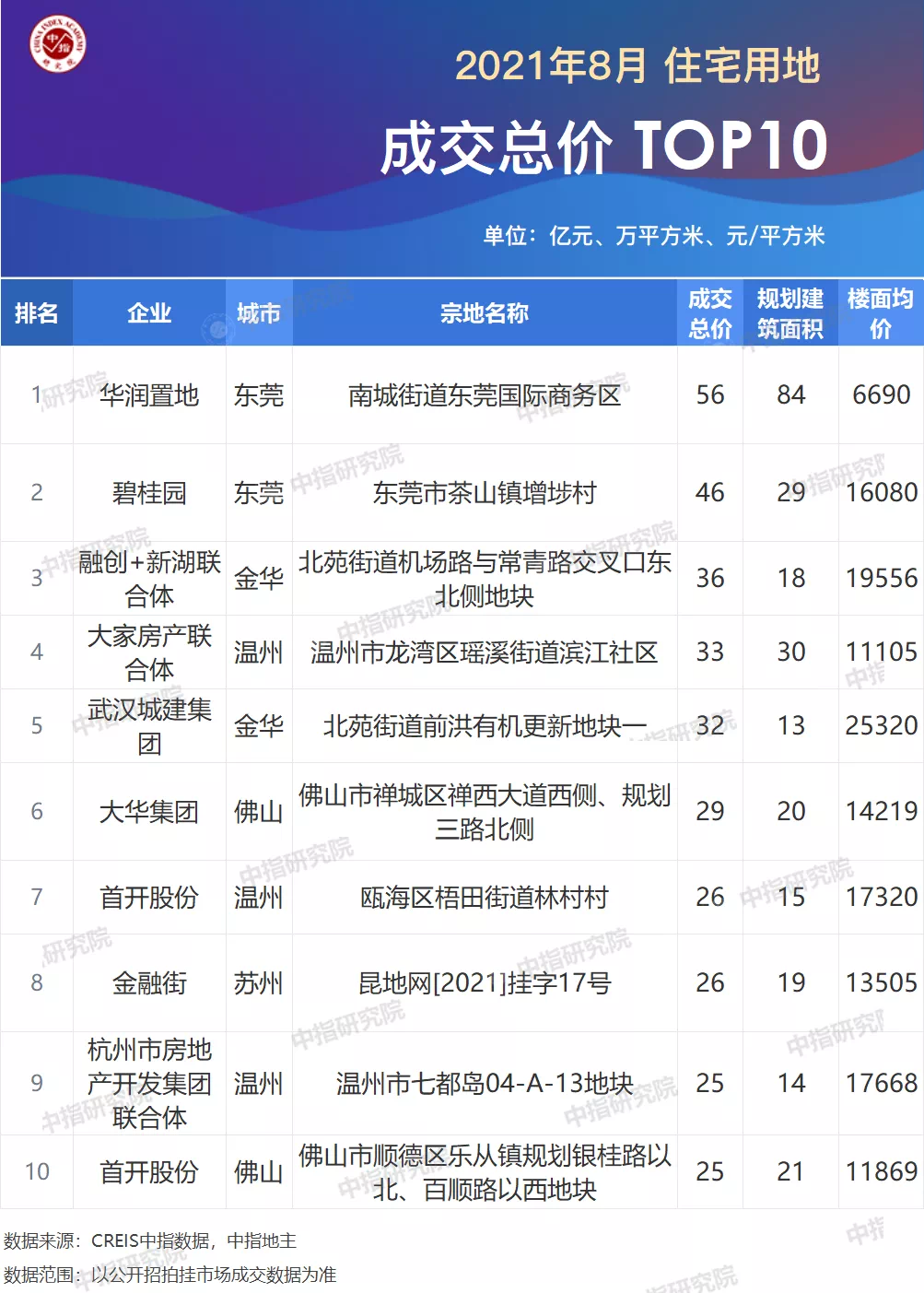This screenshot has width=924, height=1293.
Task: Select the '大家房产联合体' cell
Action: click(149, 652)
